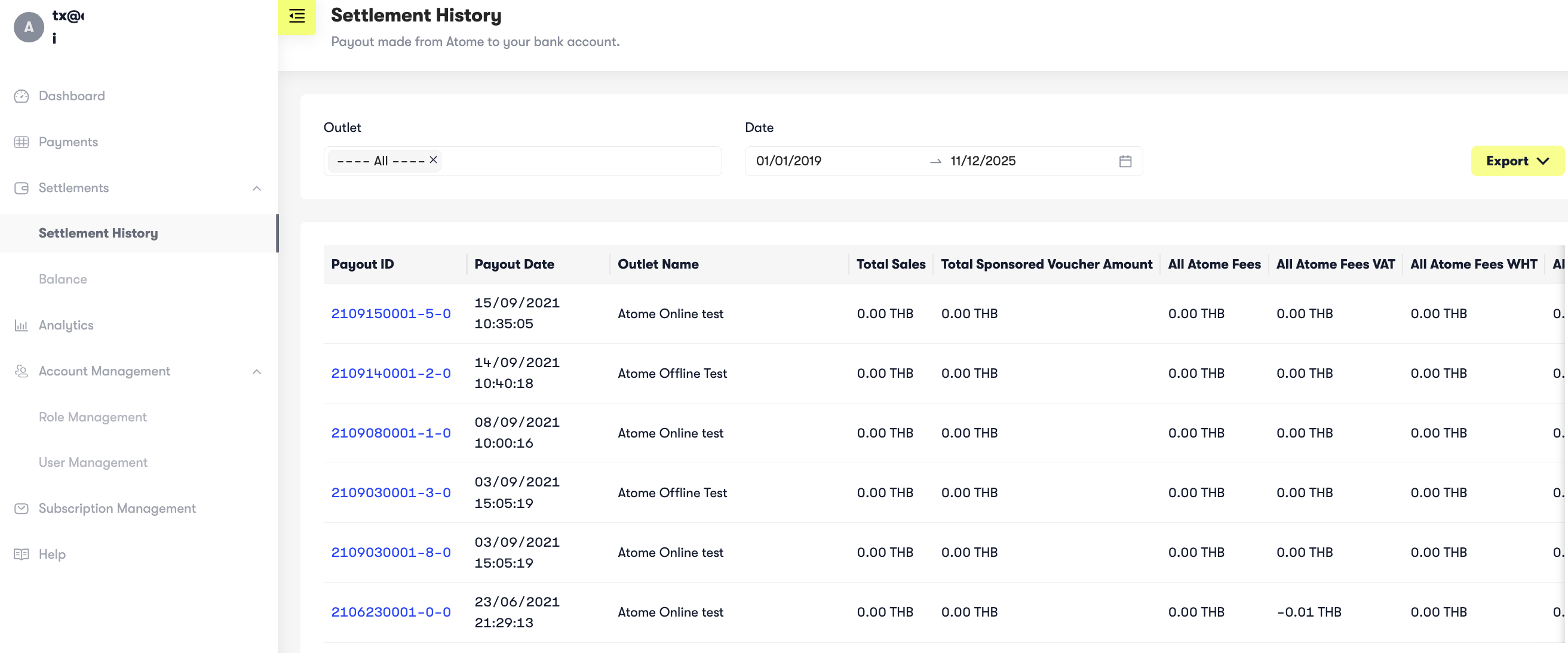Open User Management page
1568x653 pixels.
[x=93, y=463]
